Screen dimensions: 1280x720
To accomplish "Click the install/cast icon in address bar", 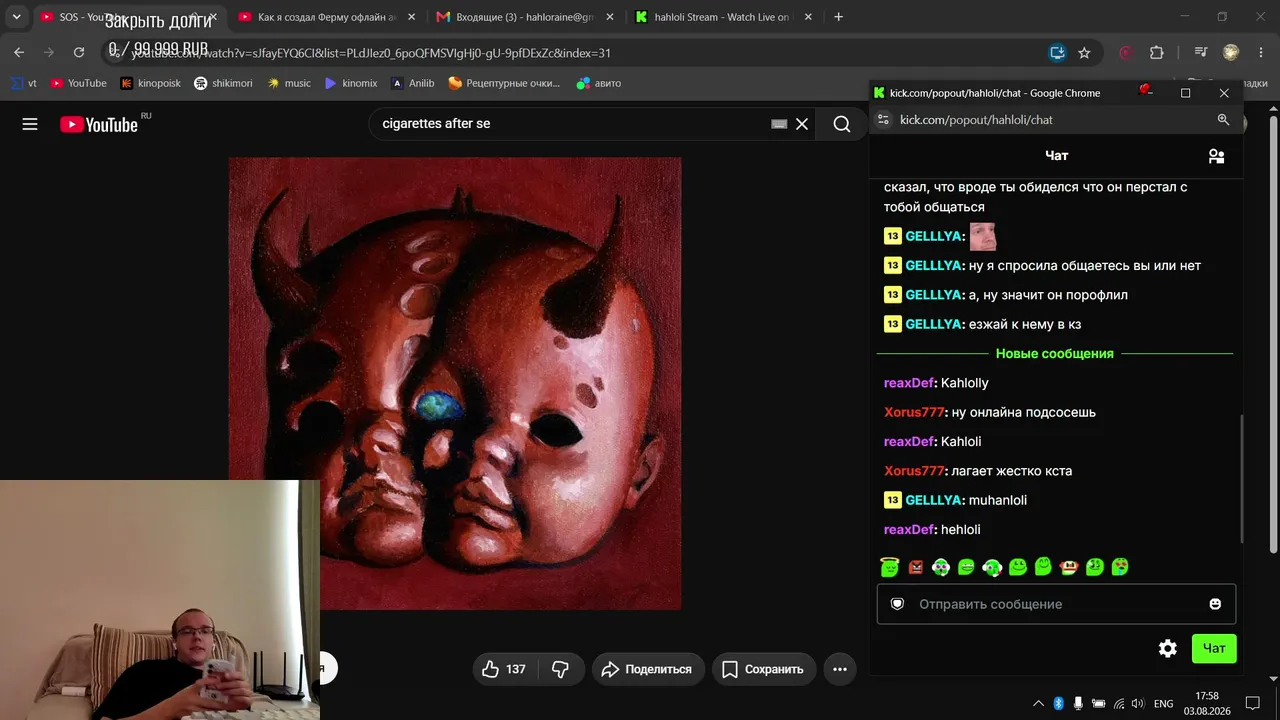I will pyautogui.click(x=1057, y=53).
